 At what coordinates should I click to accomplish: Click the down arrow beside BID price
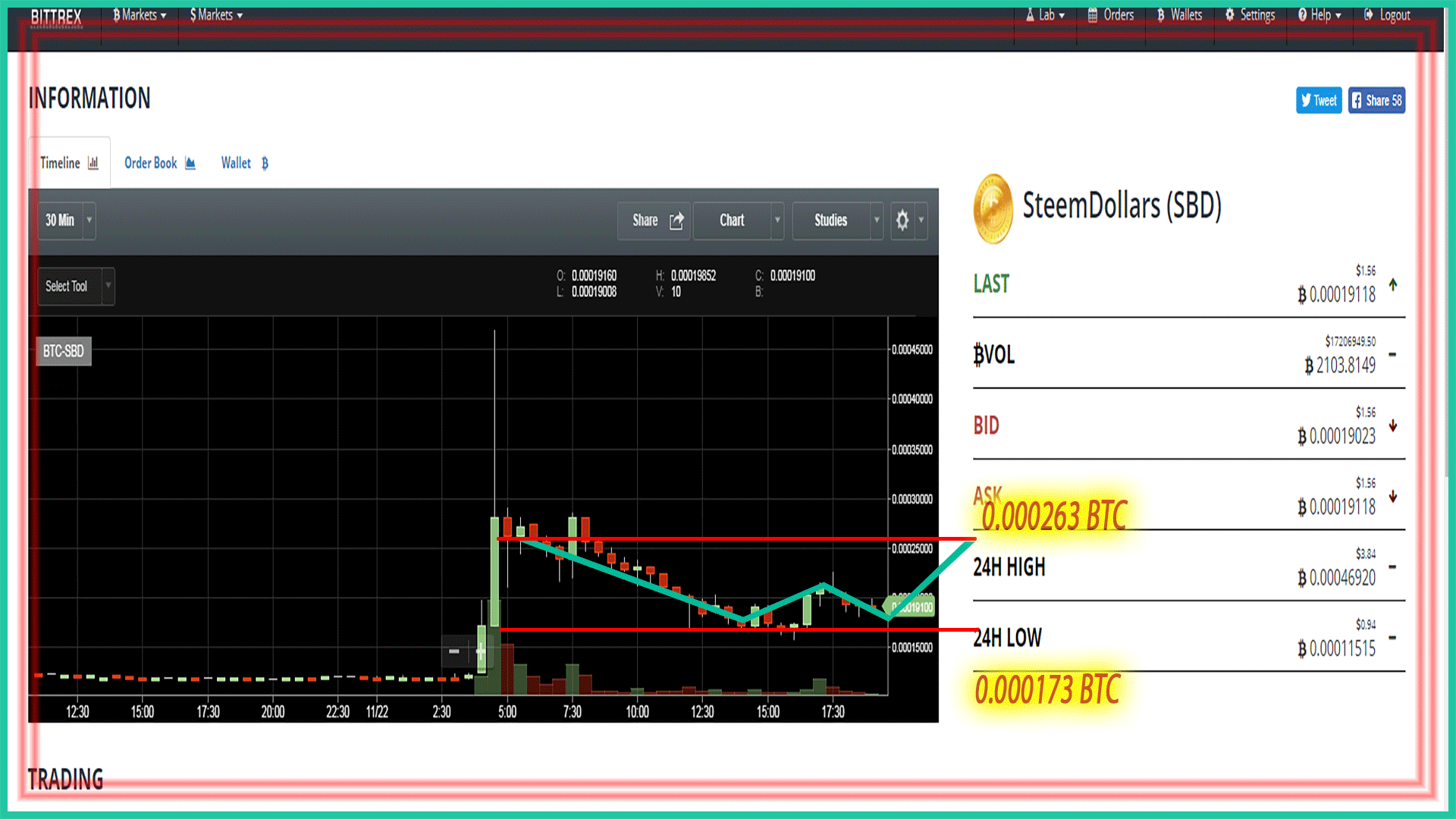tap(1393, 426)
